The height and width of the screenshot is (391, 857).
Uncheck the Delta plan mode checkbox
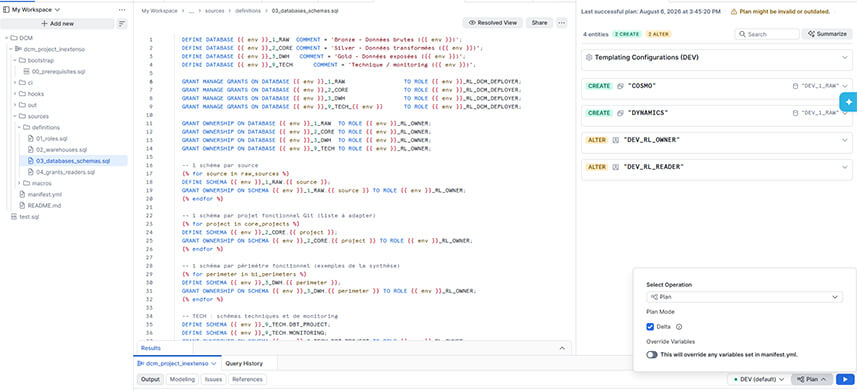[650, 327]
